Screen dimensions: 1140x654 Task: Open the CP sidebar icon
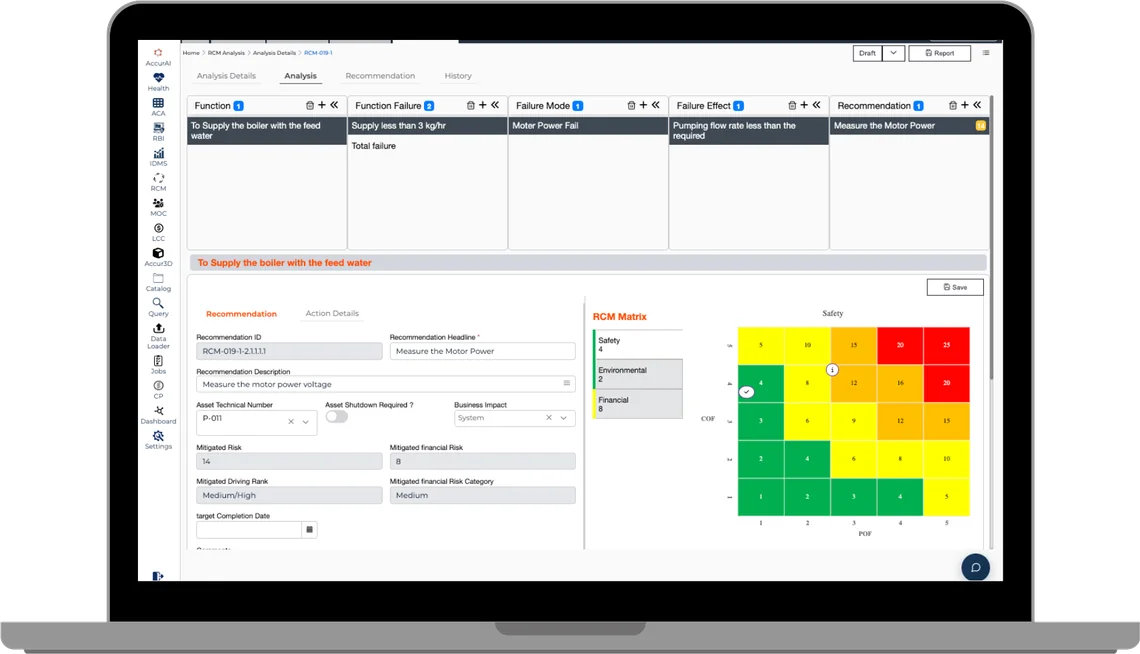(x=158, y=386)
